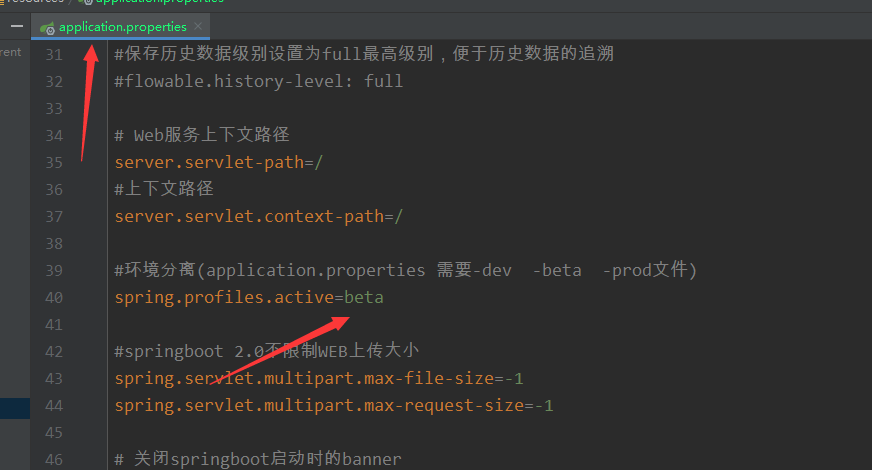Screen dimensions: 872x470
Task: Click the commented flowable.history-level line
Action: tap(258, 81)
